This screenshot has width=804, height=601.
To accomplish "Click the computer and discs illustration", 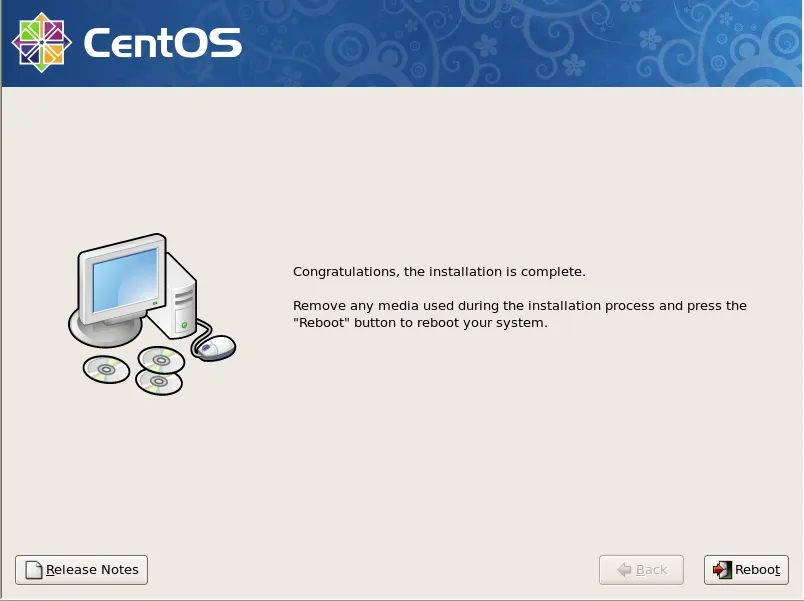I will (x=152, y=314).
